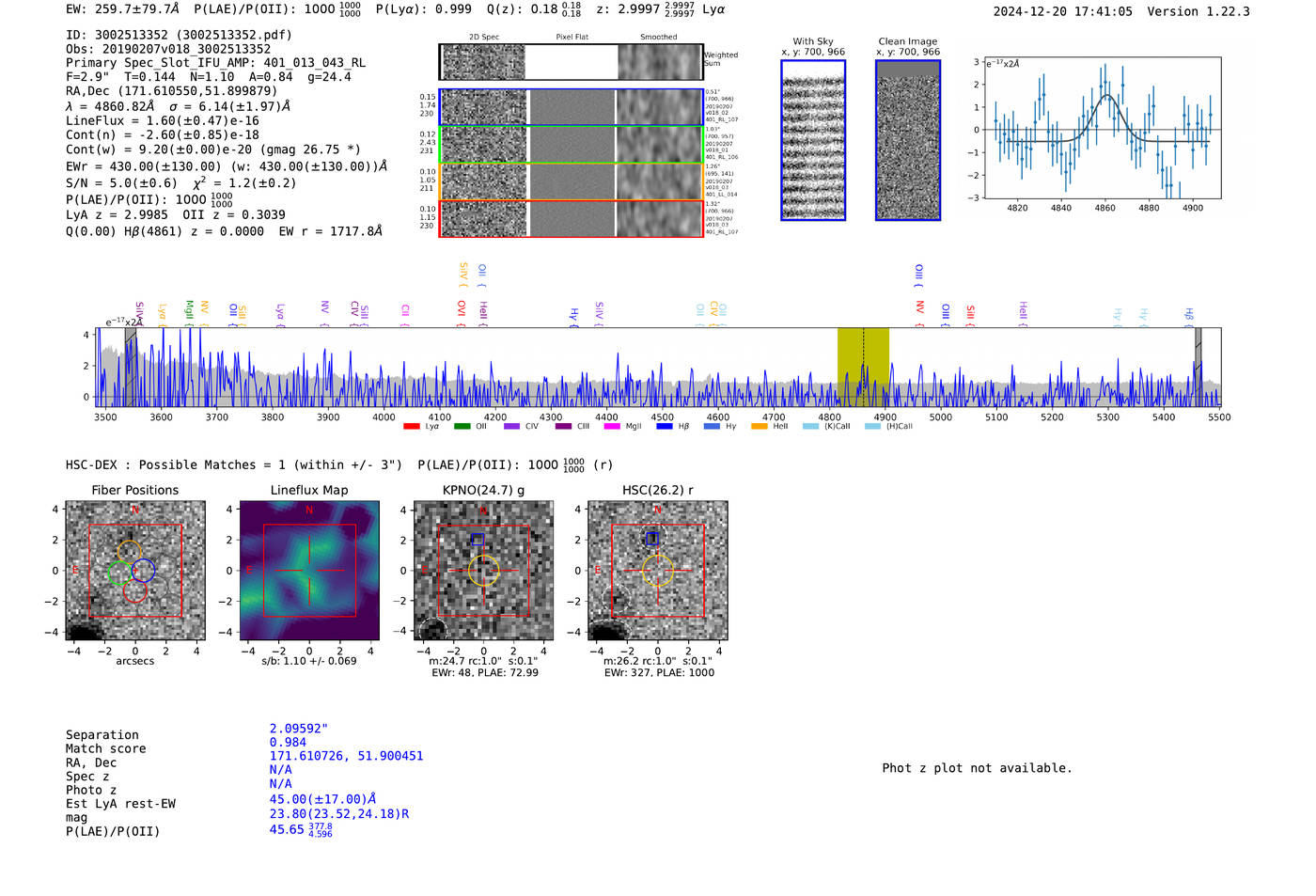Select the Obs: 20190207v018_3002513352 line

tap(168, 49)
